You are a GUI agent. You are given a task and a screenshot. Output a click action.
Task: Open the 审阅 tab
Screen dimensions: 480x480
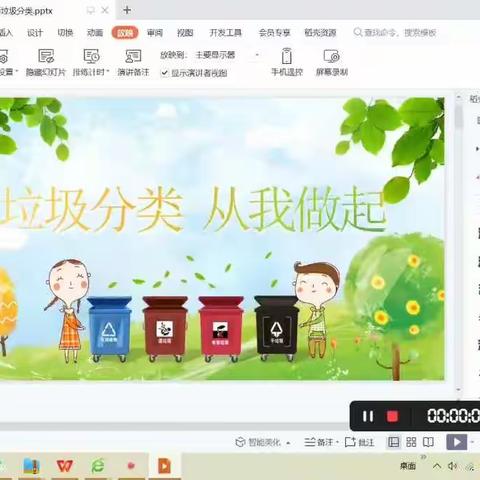(155, 33)
